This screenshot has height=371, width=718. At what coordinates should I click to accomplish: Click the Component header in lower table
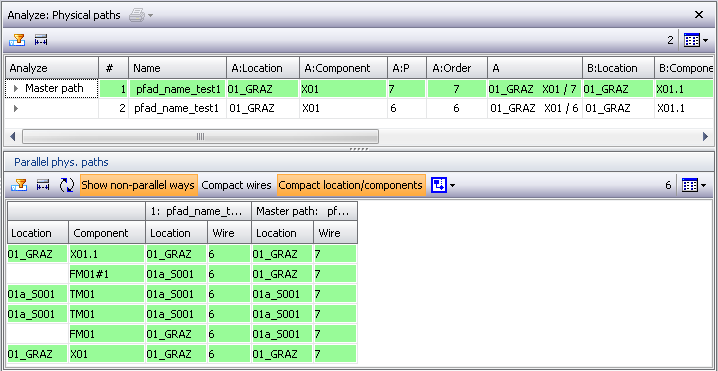click(107, 233)
